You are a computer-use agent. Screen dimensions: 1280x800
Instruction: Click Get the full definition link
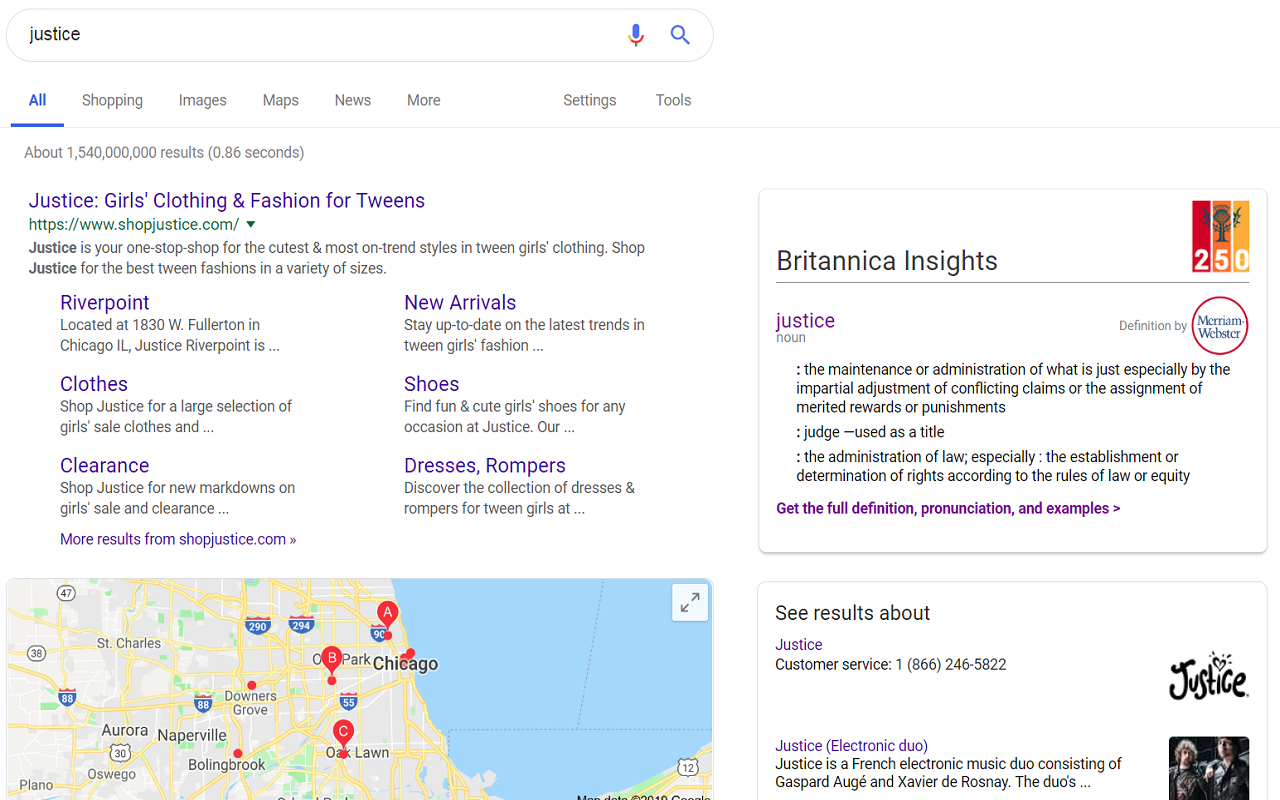pyautogui.click(x=948, y=508)
